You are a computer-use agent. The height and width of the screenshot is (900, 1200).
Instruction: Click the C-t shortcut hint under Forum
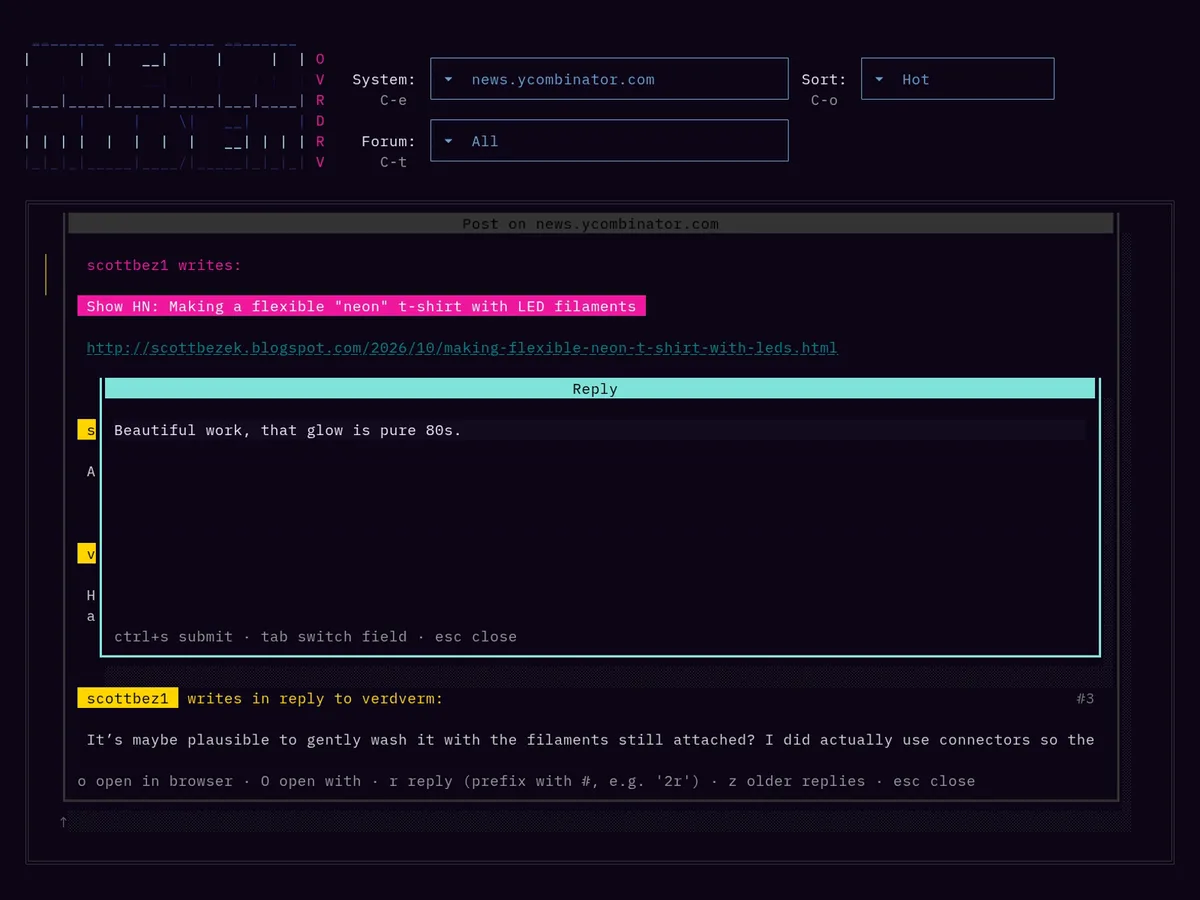click(393, 162)
